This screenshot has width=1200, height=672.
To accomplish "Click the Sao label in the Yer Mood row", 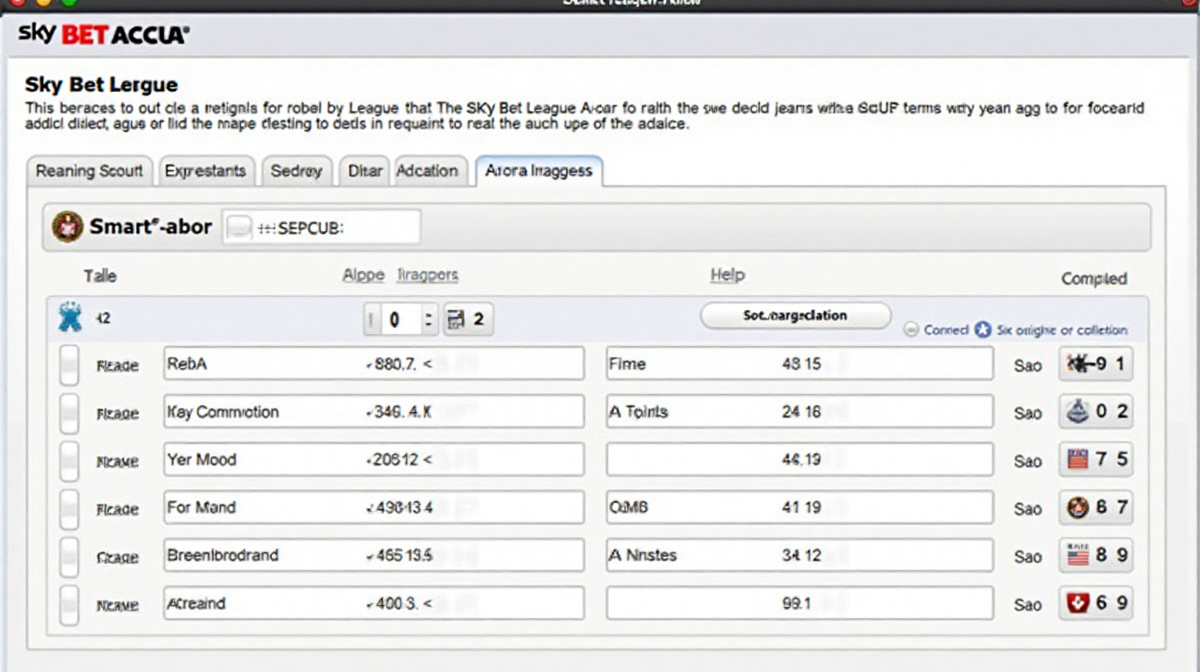I will pyautogui.click(x=1027, y=461).
